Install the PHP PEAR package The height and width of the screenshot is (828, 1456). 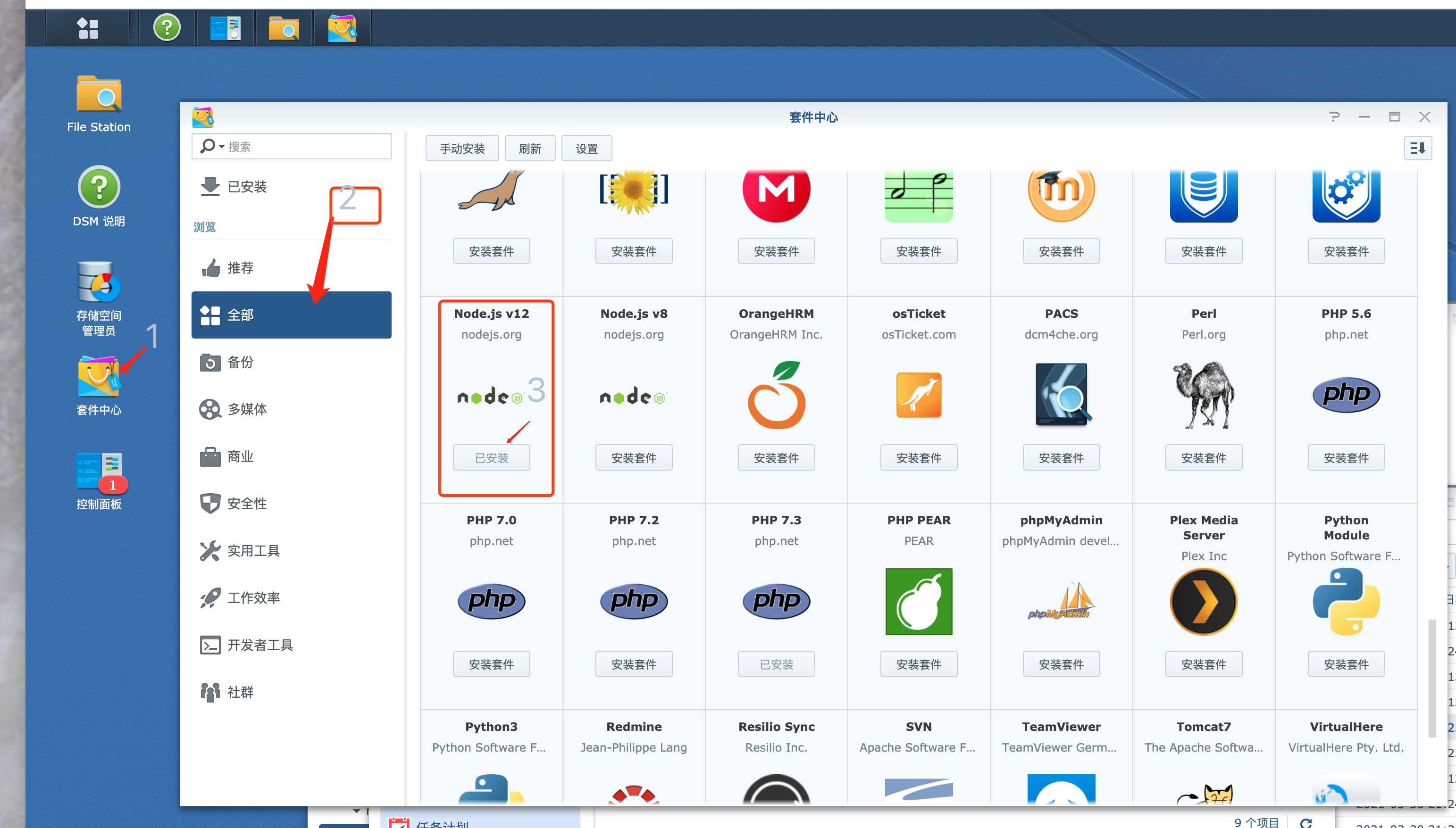tap(918, 663)
